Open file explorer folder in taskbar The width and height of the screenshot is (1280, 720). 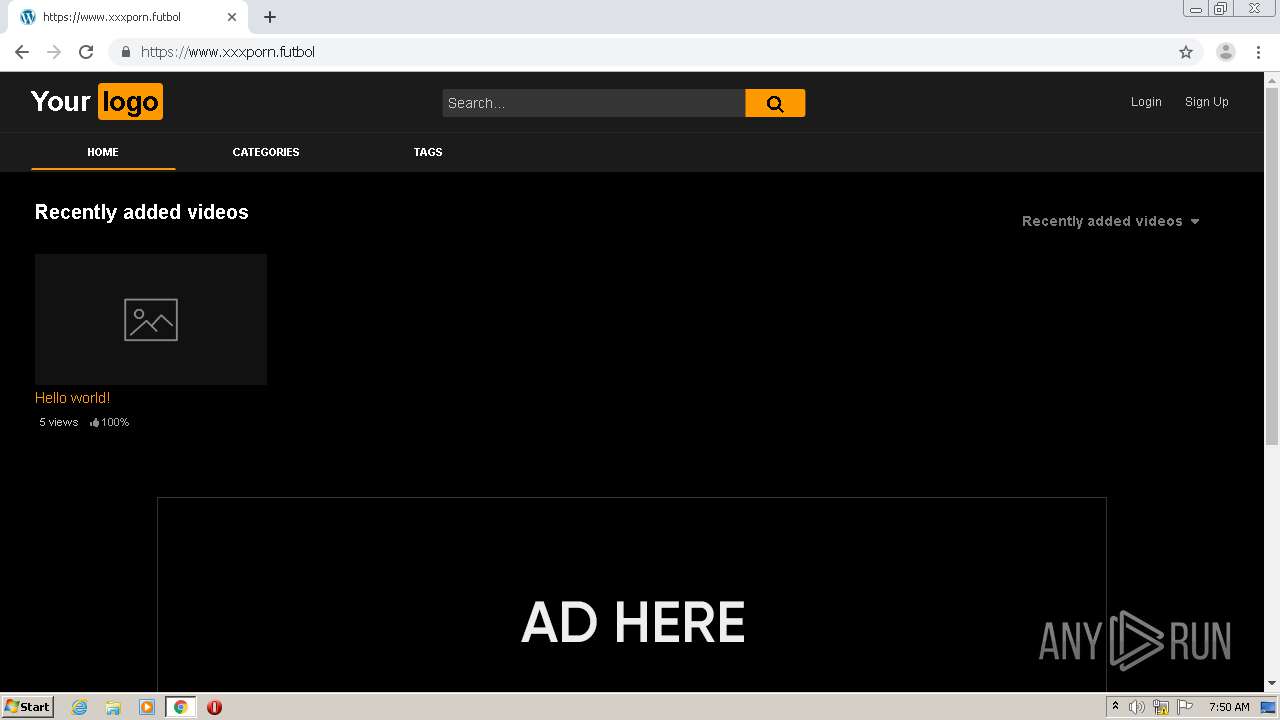[113, 707]
